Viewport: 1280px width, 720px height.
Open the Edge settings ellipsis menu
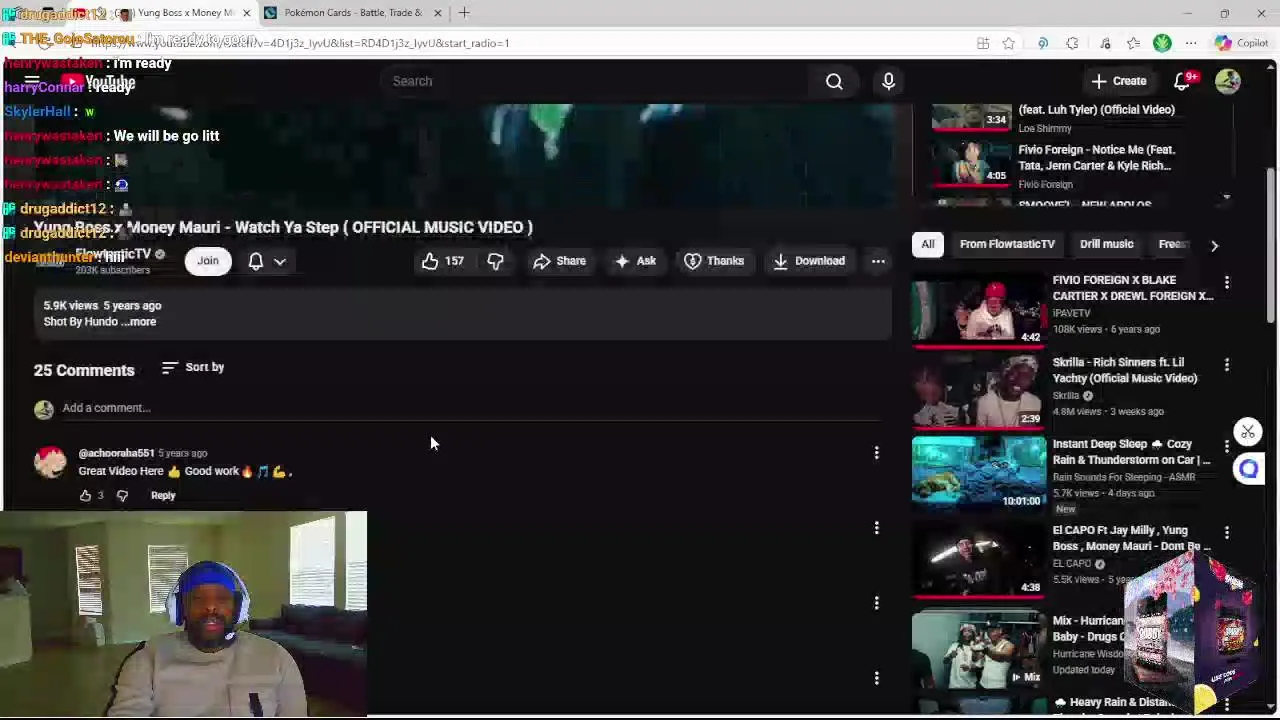[1191, 43]
